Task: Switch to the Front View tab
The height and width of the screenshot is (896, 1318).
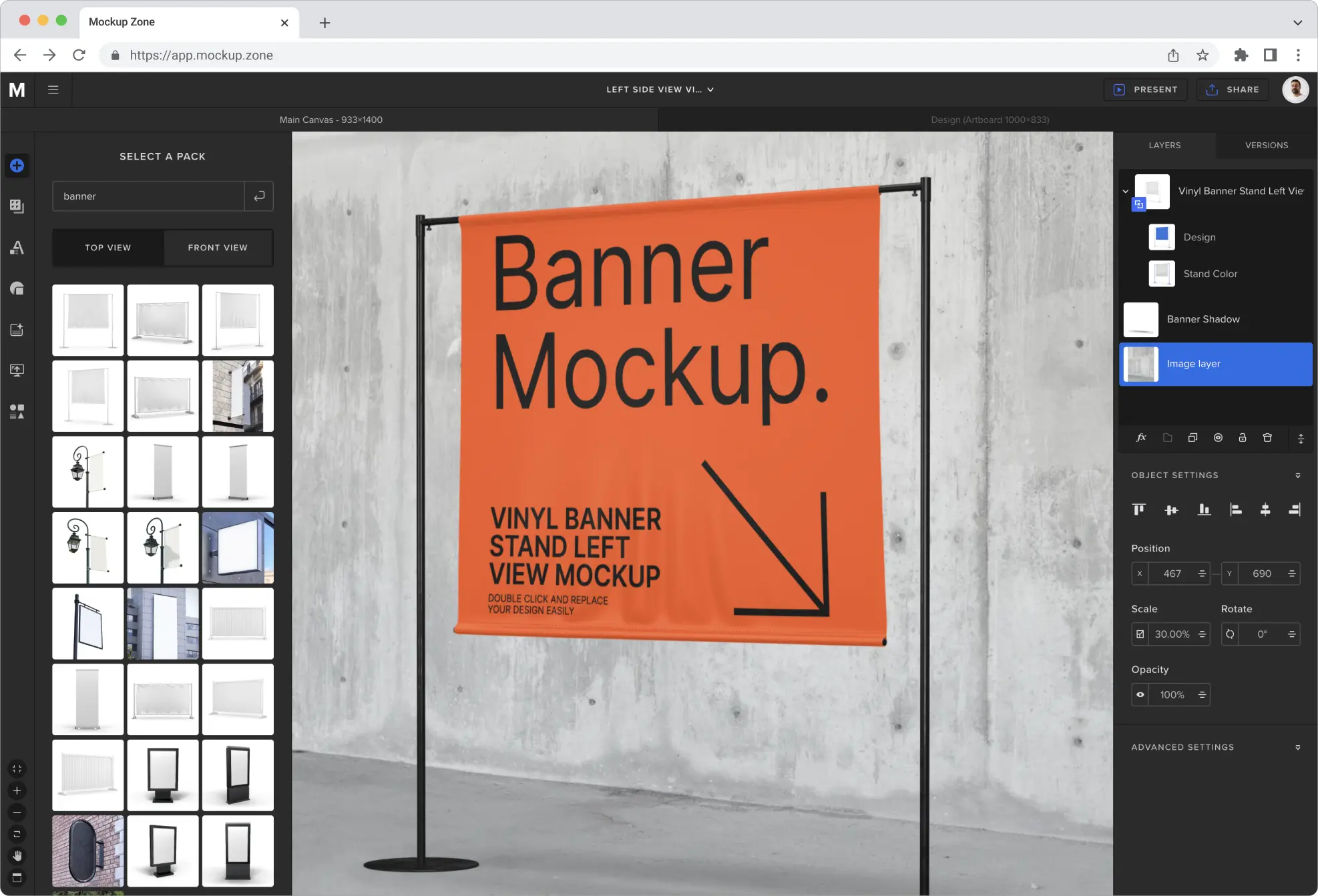Action: click(x=218, y=248)
